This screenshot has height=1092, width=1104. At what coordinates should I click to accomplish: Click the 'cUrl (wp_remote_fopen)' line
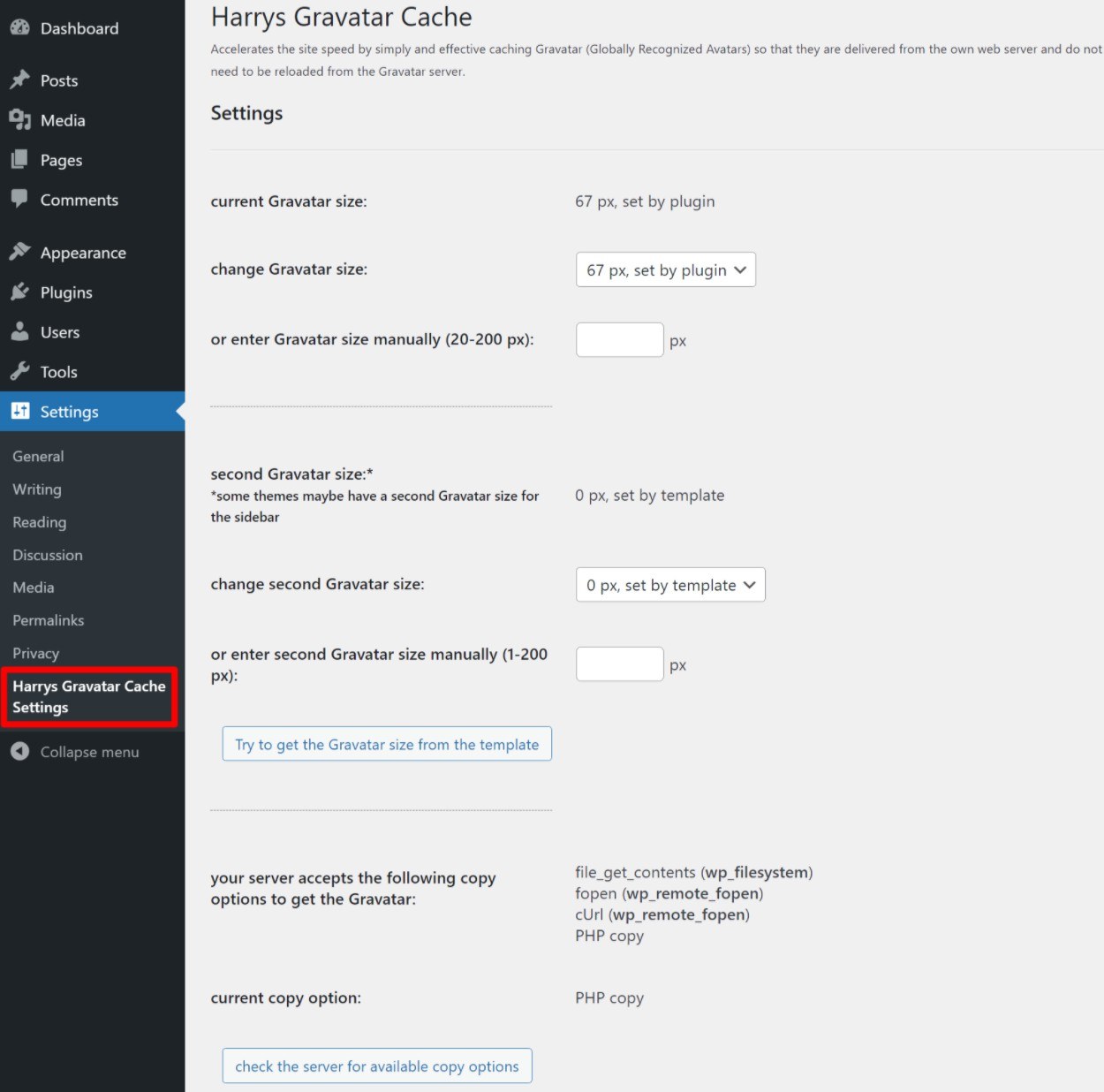662,914
